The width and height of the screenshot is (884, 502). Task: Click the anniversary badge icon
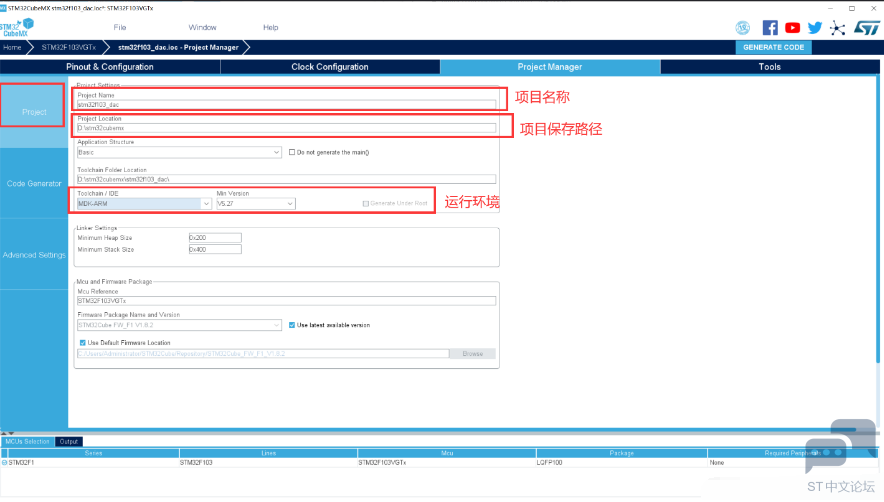742,28
